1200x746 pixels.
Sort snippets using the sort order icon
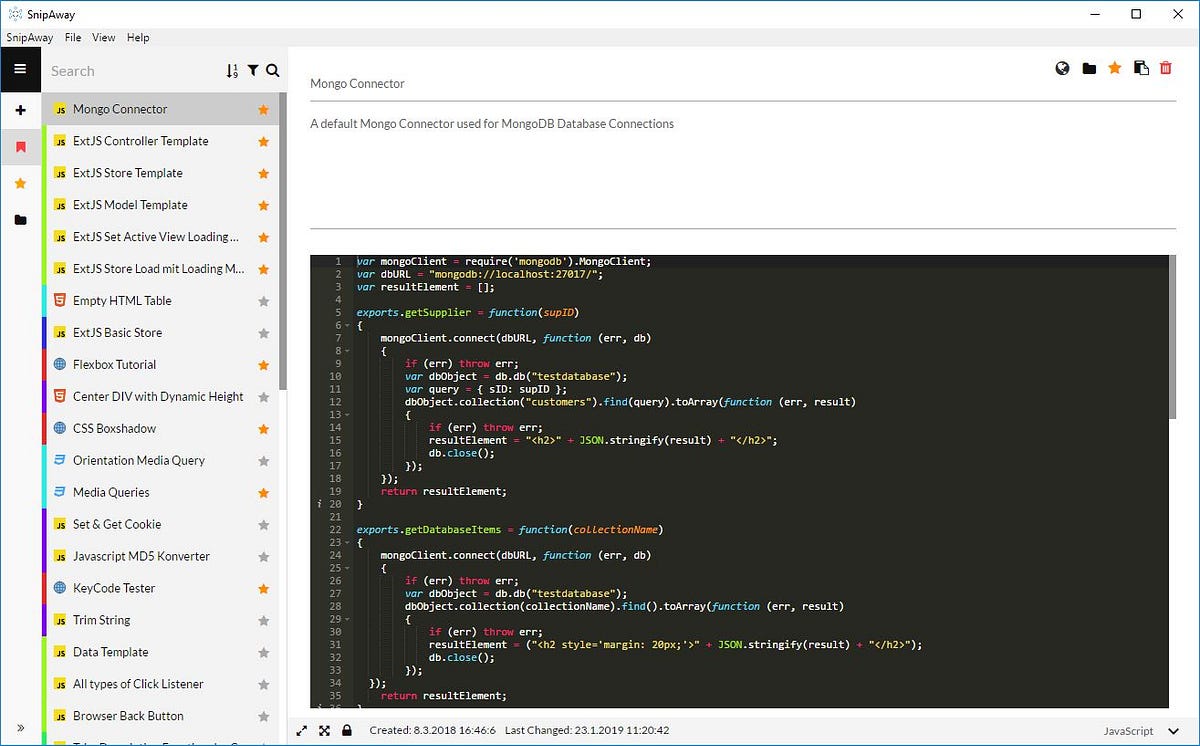(x=232, y=70)
